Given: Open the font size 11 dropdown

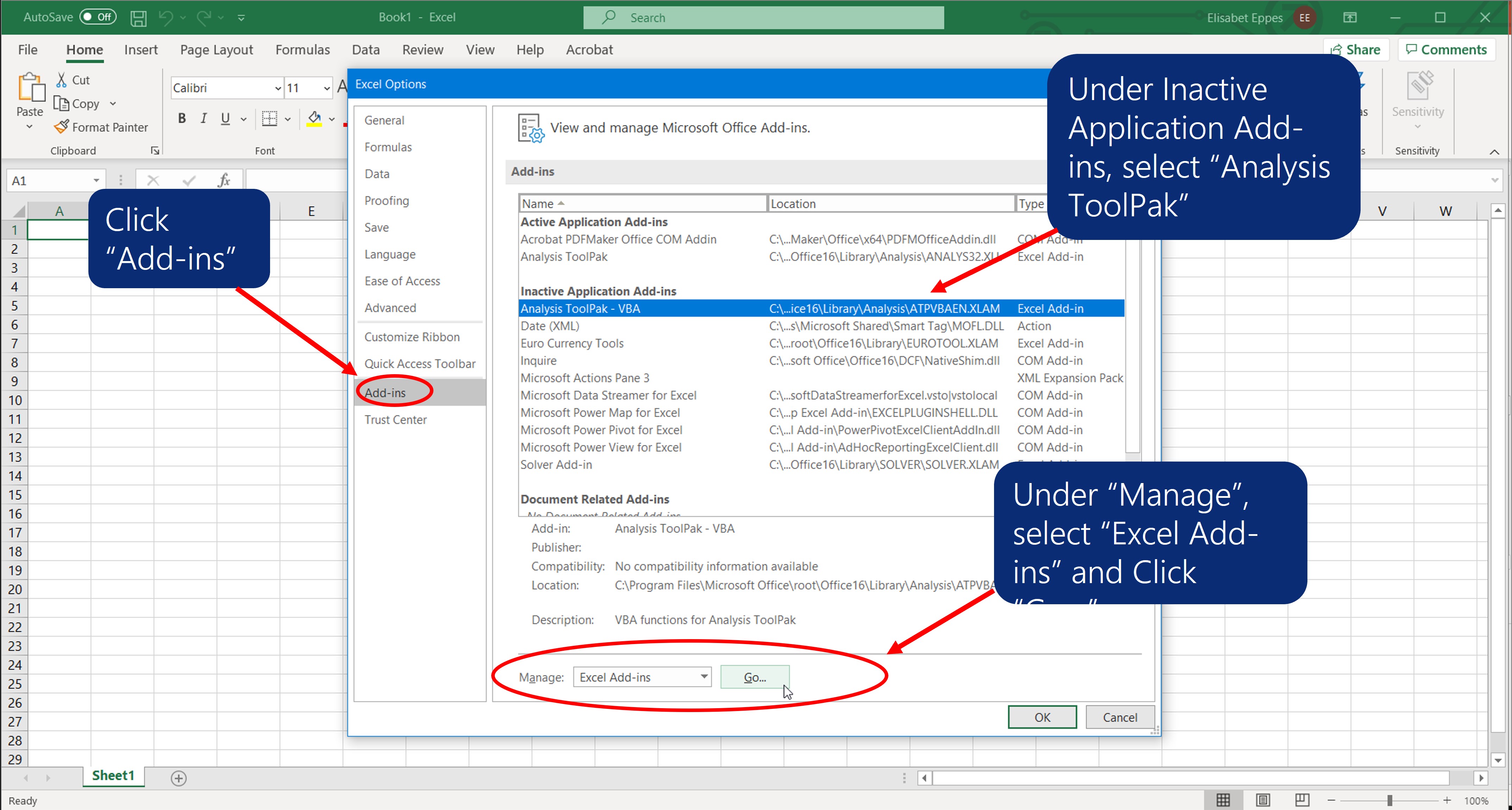Looking at the screenshot, I should click(x=327, y=88).
